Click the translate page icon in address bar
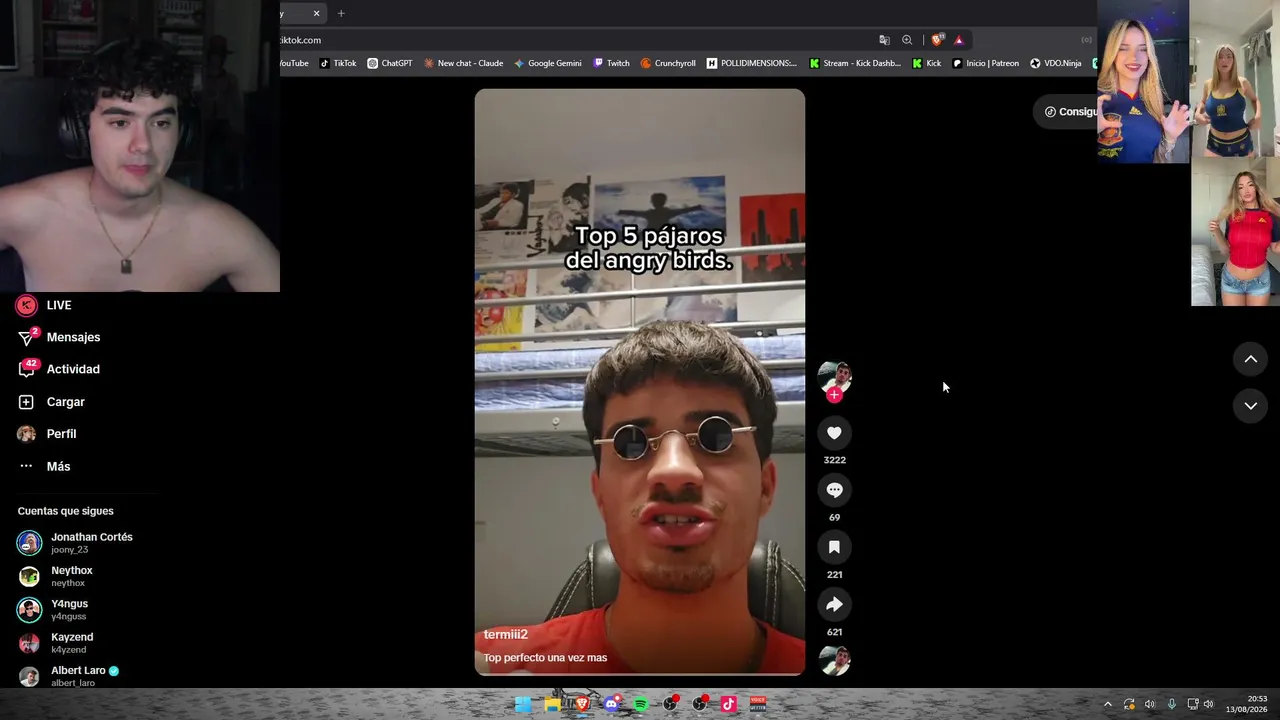 click(884, 40)
